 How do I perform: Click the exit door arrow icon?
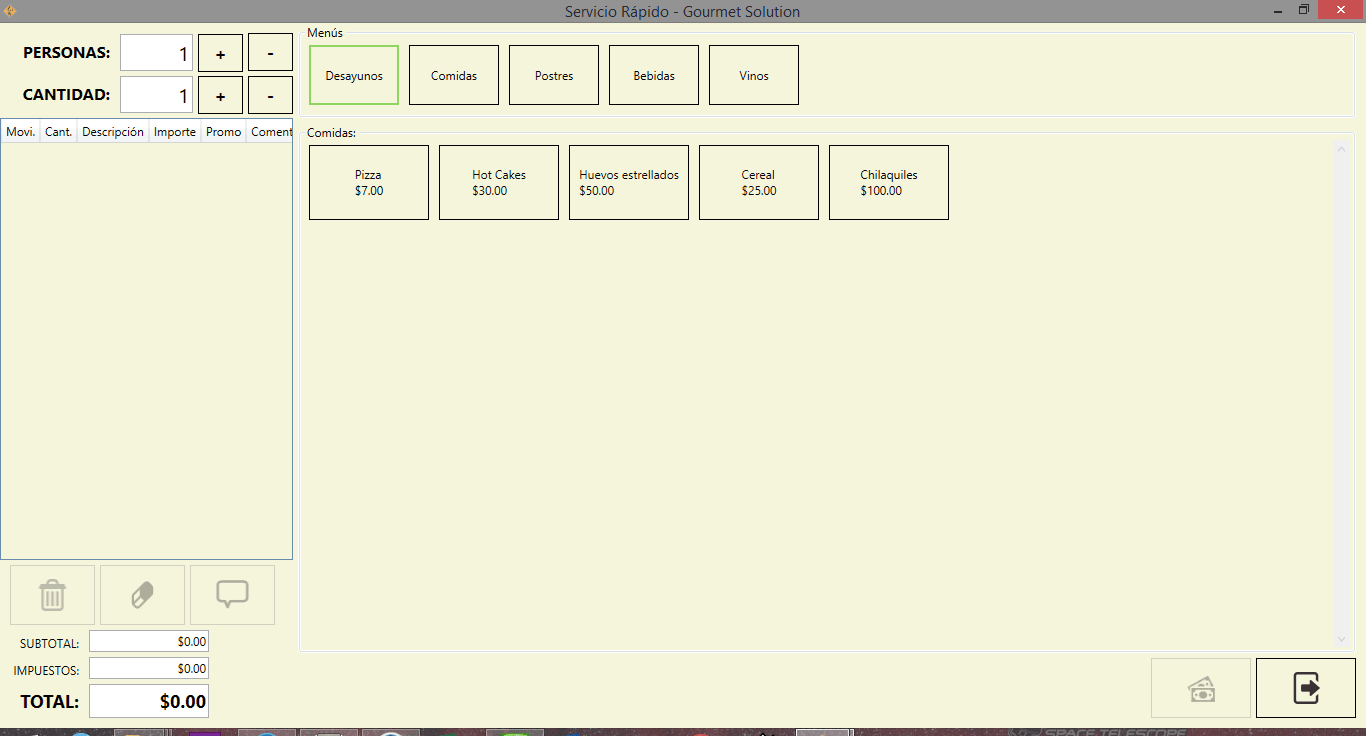(x=1305, y=688)
